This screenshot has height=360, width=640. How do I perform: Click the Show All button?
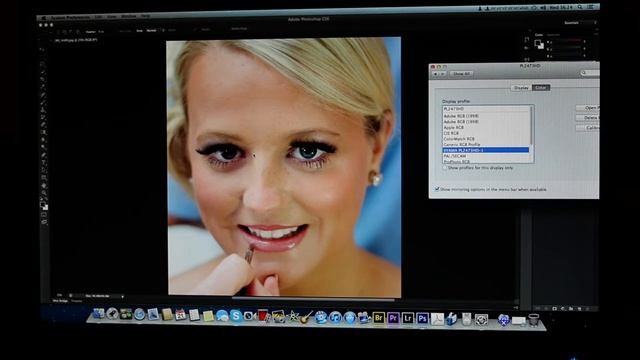tap(461, 74)
